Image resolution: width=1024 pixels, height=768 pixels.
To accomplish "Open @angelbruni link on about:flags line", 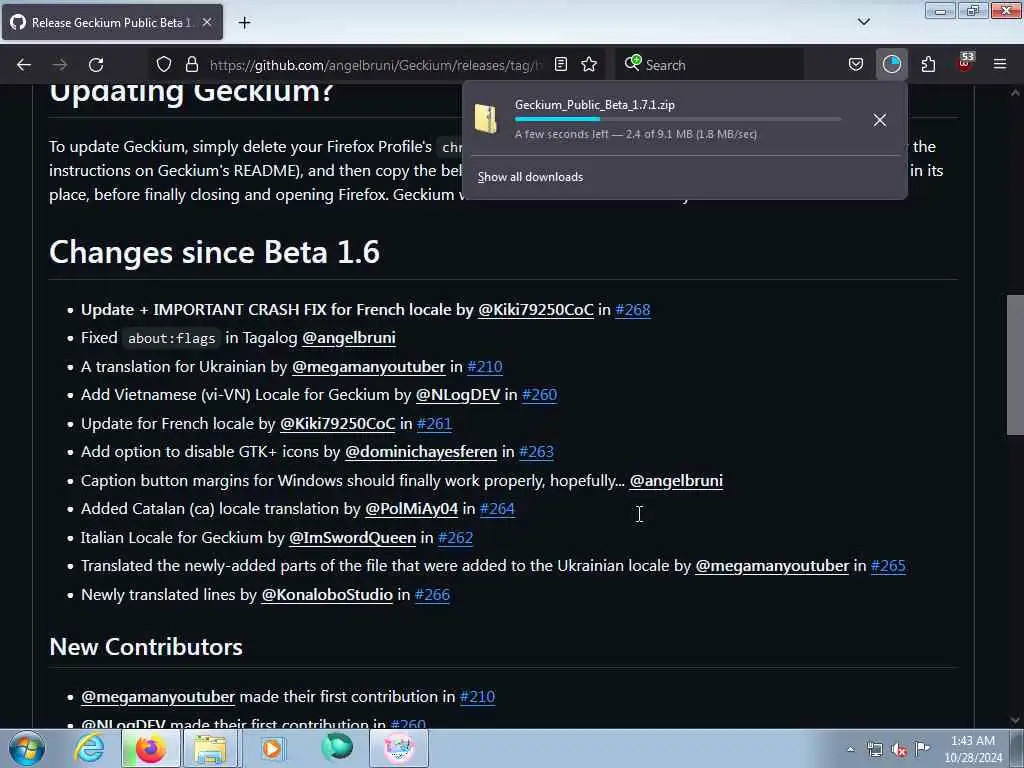I will pyautogui.click(x=349, y=338).
